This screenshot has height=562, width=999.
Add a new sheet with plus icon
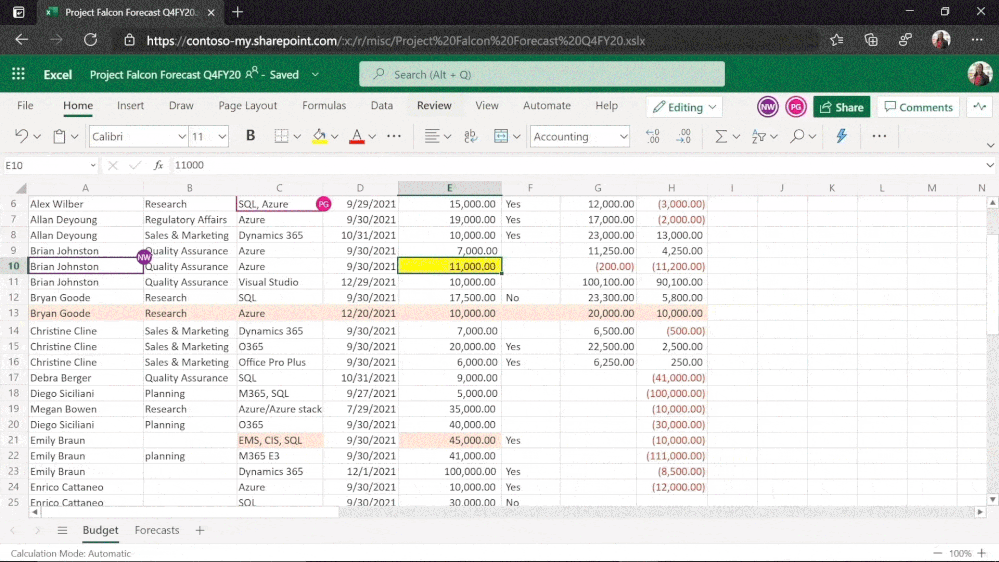[x=200, y=530]
